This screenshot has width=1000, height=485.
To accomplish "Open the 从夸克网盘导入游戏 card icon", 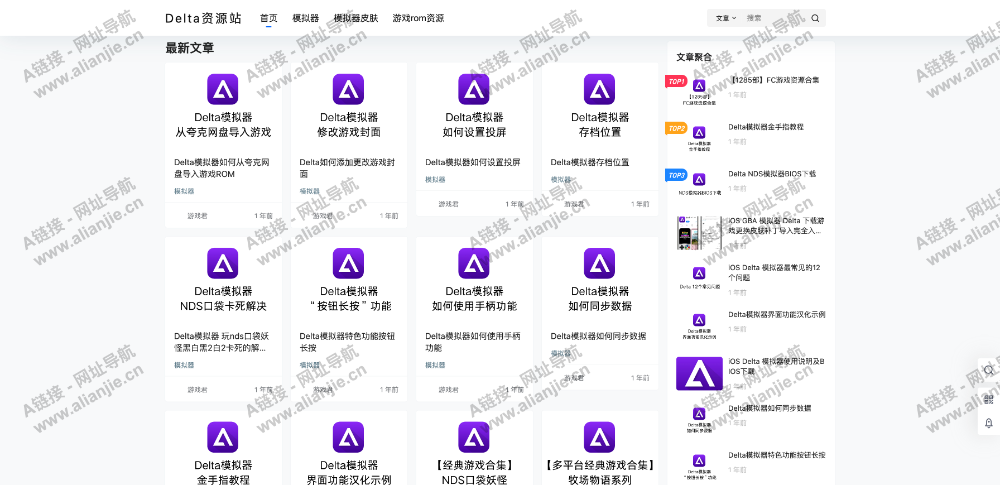I will point(223,89).
